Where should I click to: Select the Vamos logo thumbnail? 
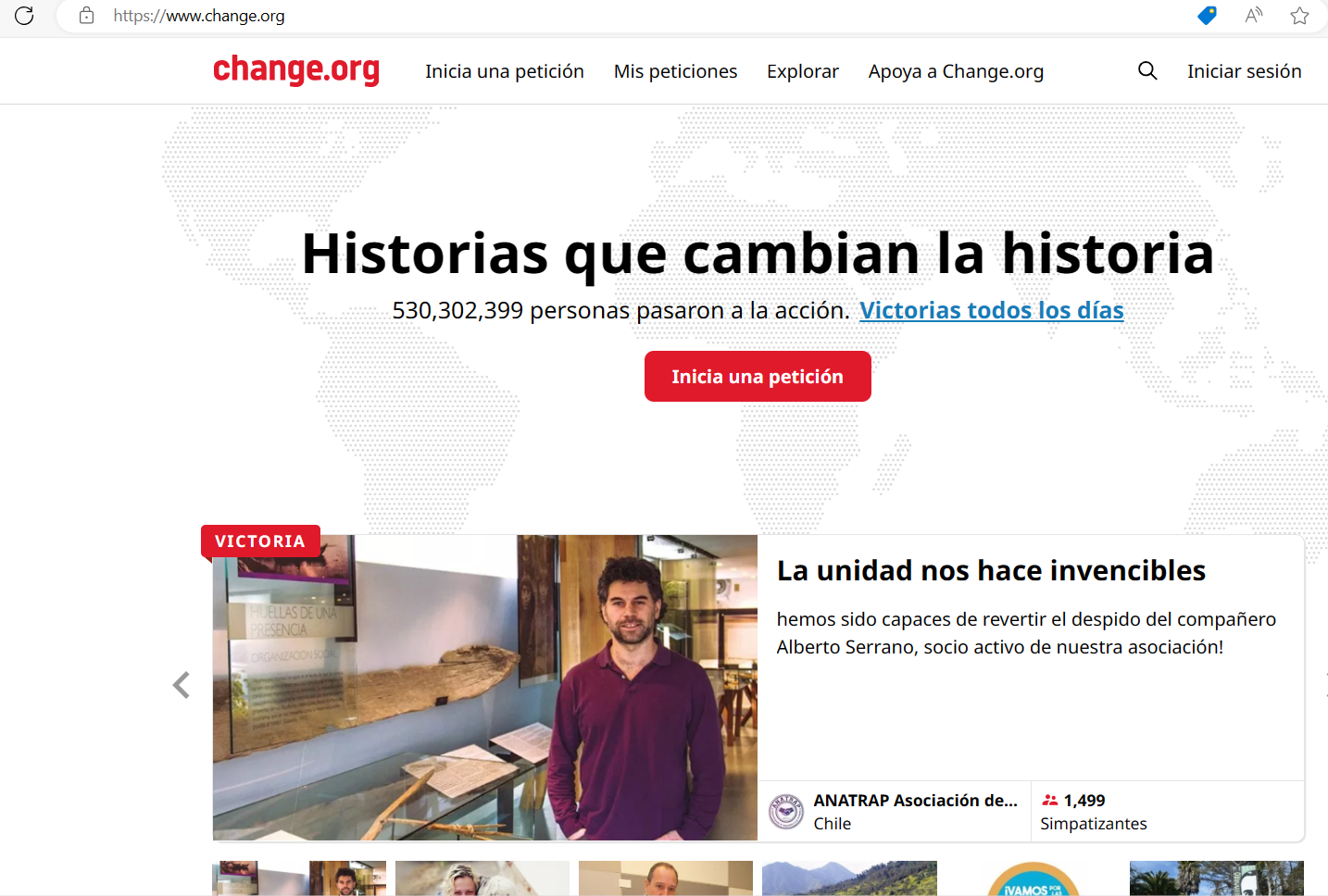1033,878
